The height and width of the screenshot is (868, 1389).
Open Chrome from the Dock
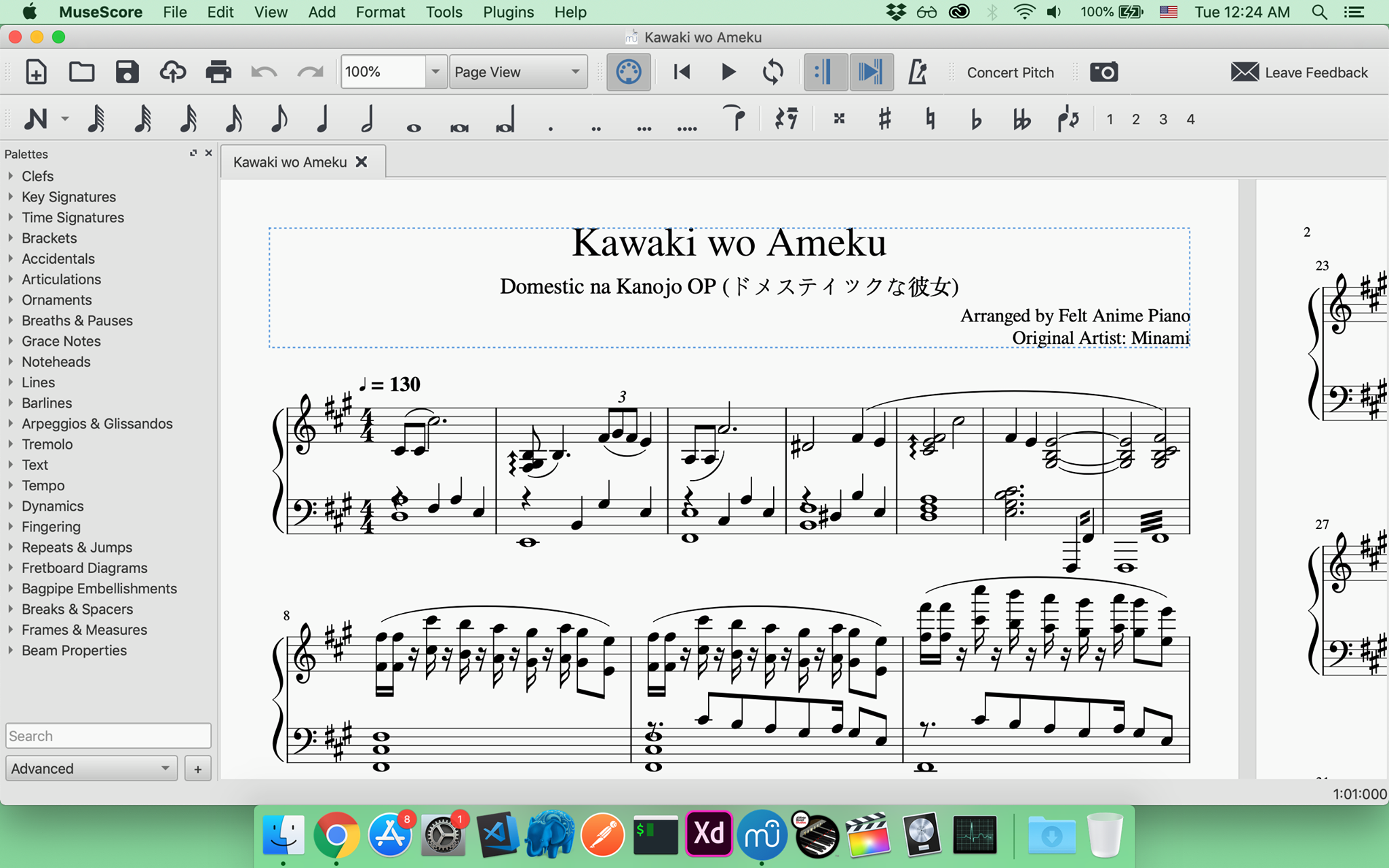coord(336,834)
